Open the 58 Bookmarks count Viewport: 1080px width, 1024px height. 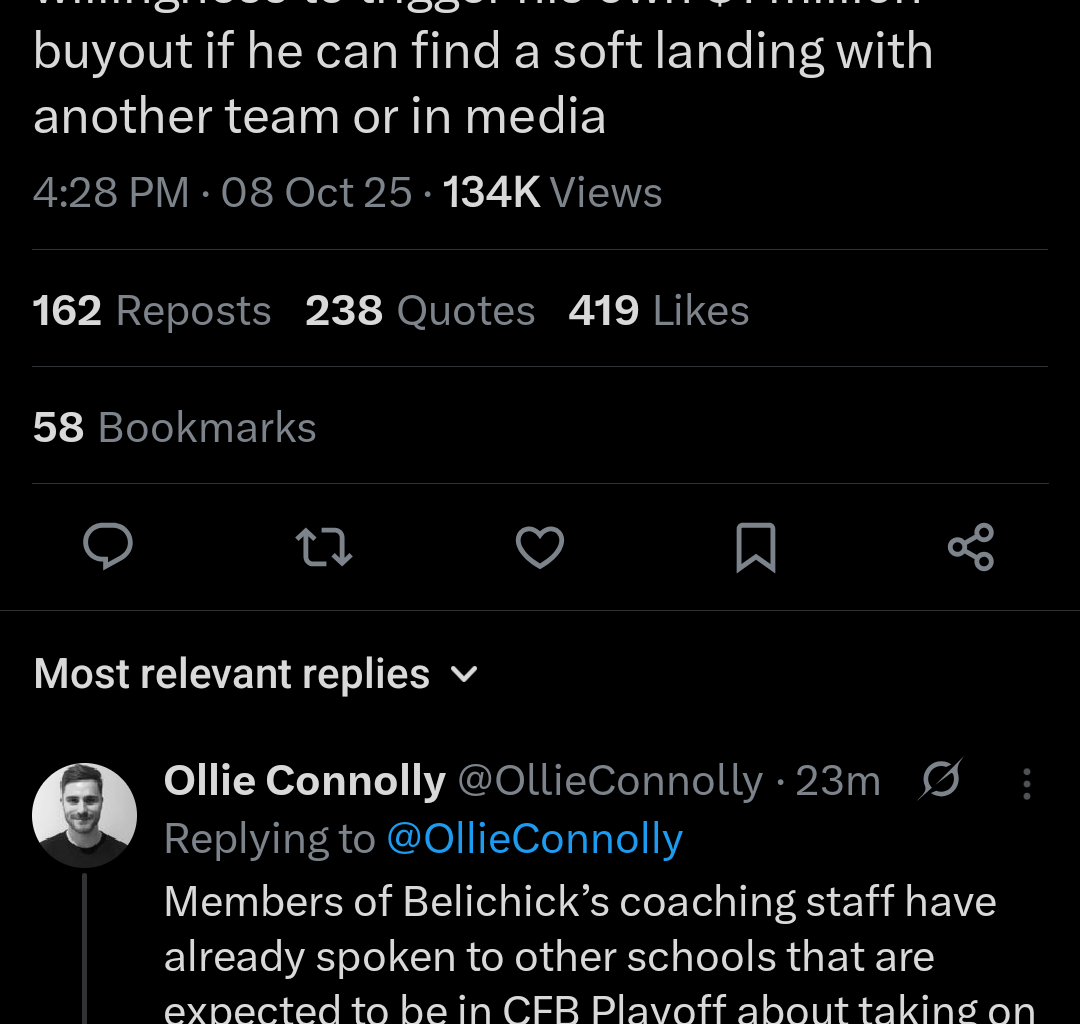(x=174, y=428)
